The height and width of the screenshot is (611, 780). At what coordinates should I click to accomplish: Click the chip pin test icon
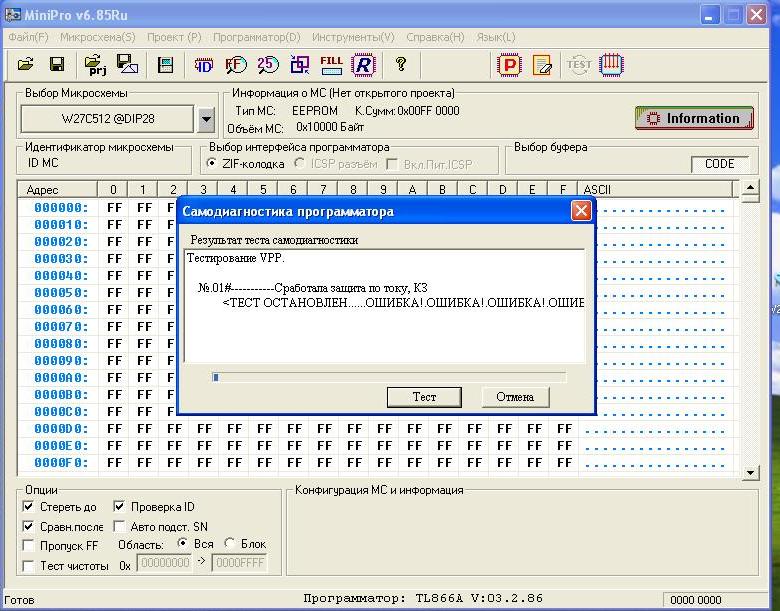[611, 65]
